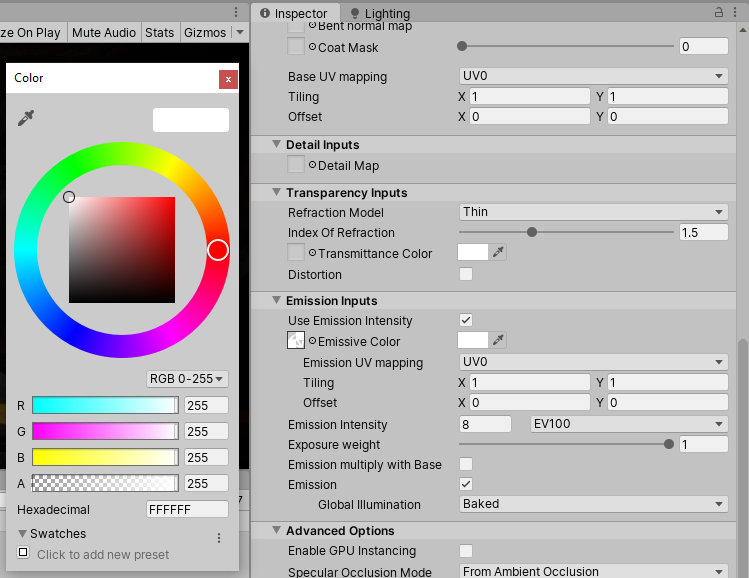Image resolution: width=749 pixels, height=578 pixels.
Task: Select the Emissive Color texture slot
Action: point(296,341)
